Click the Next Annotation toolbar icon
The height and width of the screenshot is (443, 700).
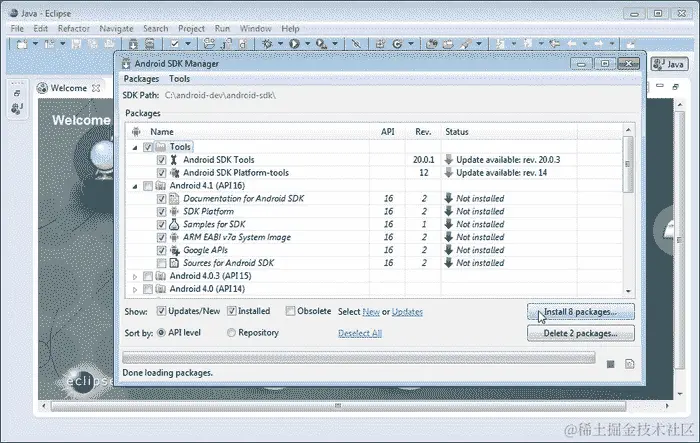point(500,44)
